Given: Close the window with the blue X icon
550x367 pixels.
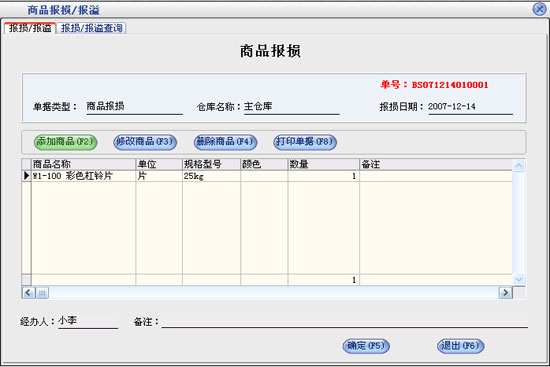Looking at the screenshot, I should [x=539, y=9].
